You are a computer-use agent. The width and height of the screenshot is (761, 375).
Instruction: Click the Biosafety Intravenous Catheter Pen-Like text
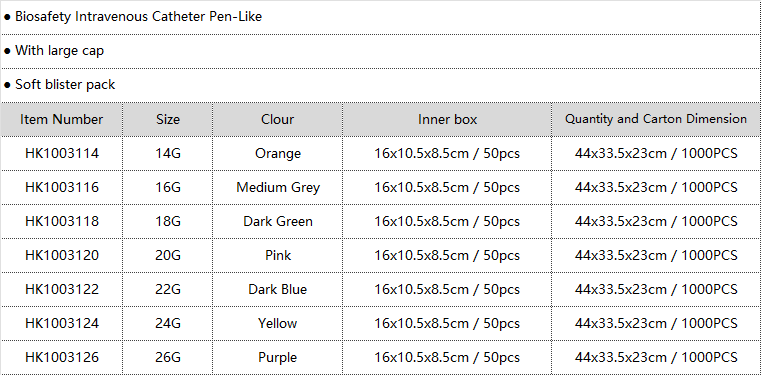pos(138,16)
